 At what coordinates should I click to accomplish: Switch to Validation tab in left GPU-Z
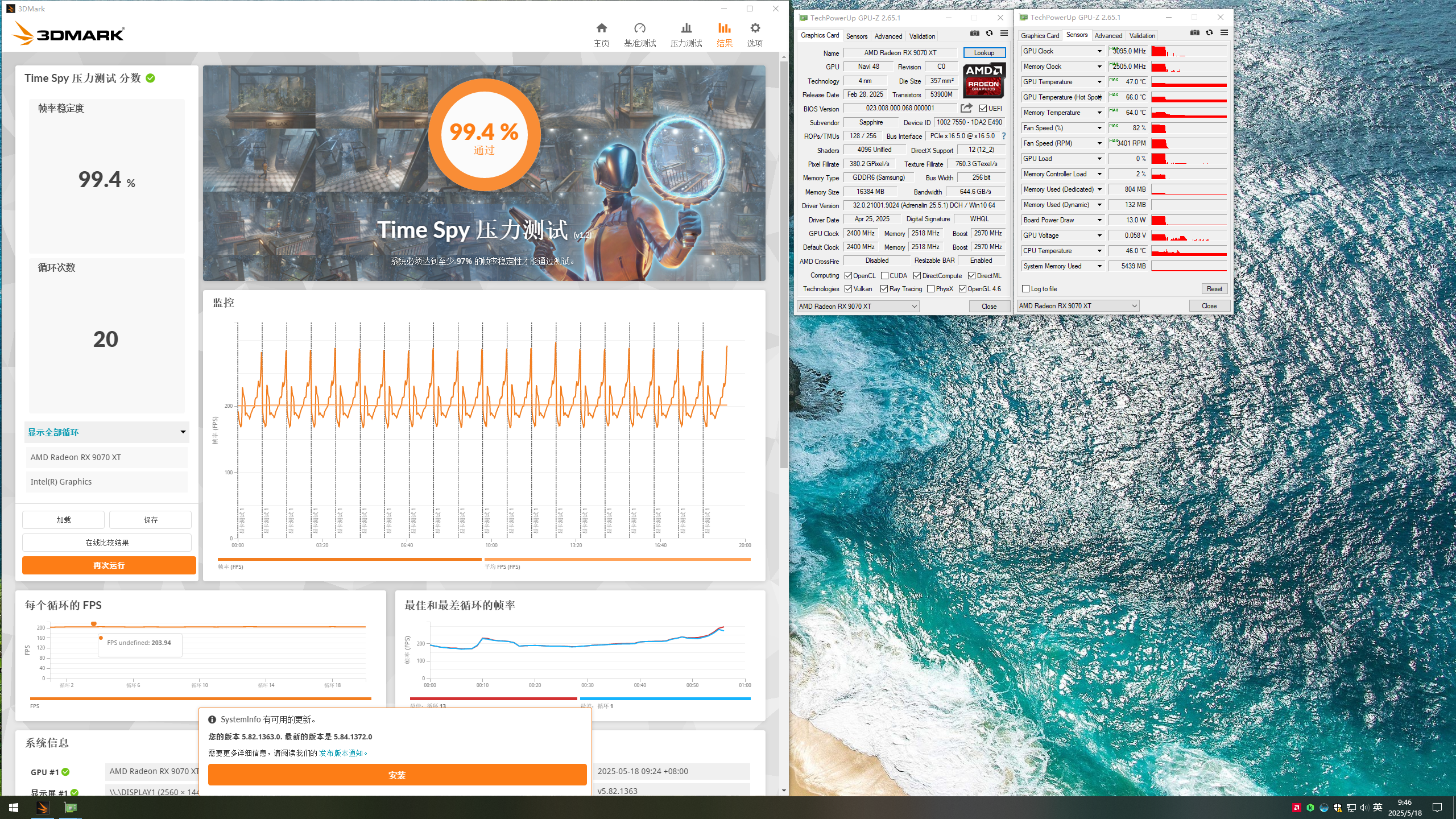(x=922, y=36)
